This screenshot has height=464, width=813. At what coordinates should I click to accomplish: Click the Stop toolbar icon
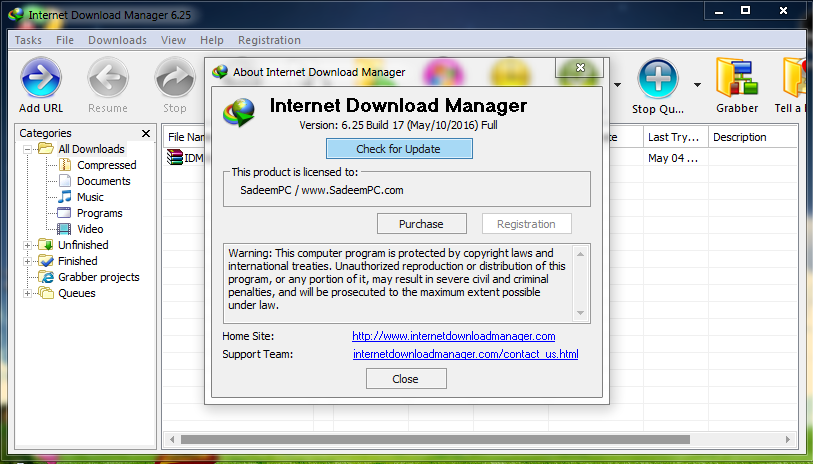(x=175, y=78)
